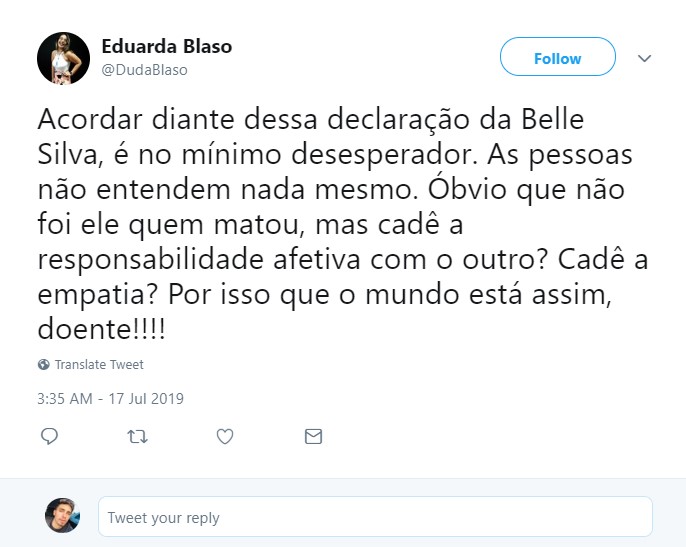
Task: Open the Eduarda Blaso display name link
Action: click(167, 47)
